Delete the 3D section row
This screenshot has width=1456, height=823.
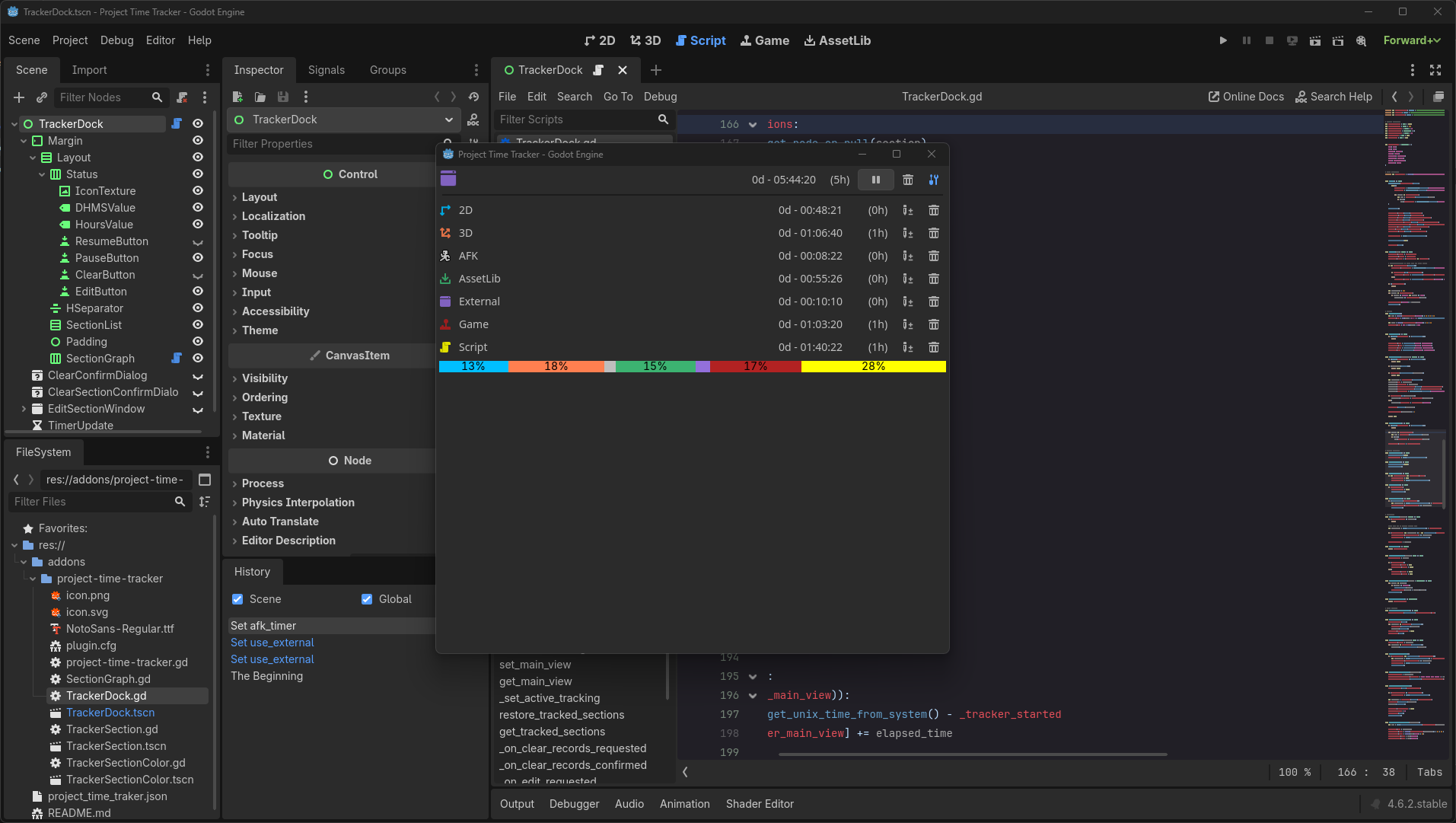tap(934, 233)
